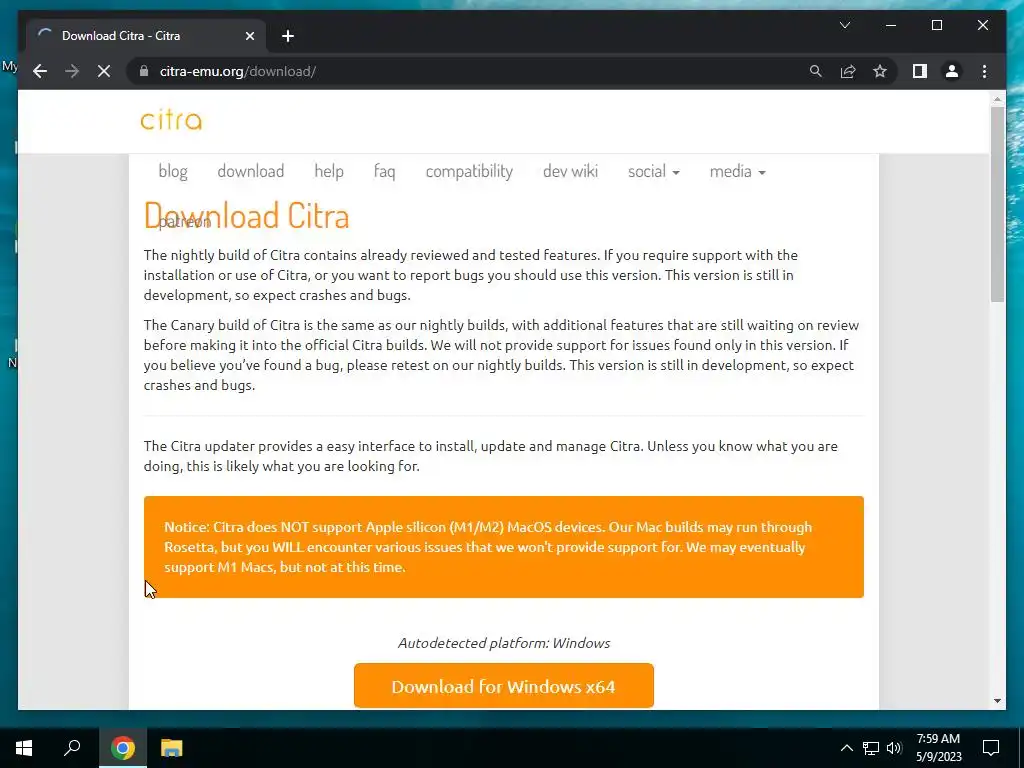Open the help nav link
1024x768 pixels.
[328, 171]
